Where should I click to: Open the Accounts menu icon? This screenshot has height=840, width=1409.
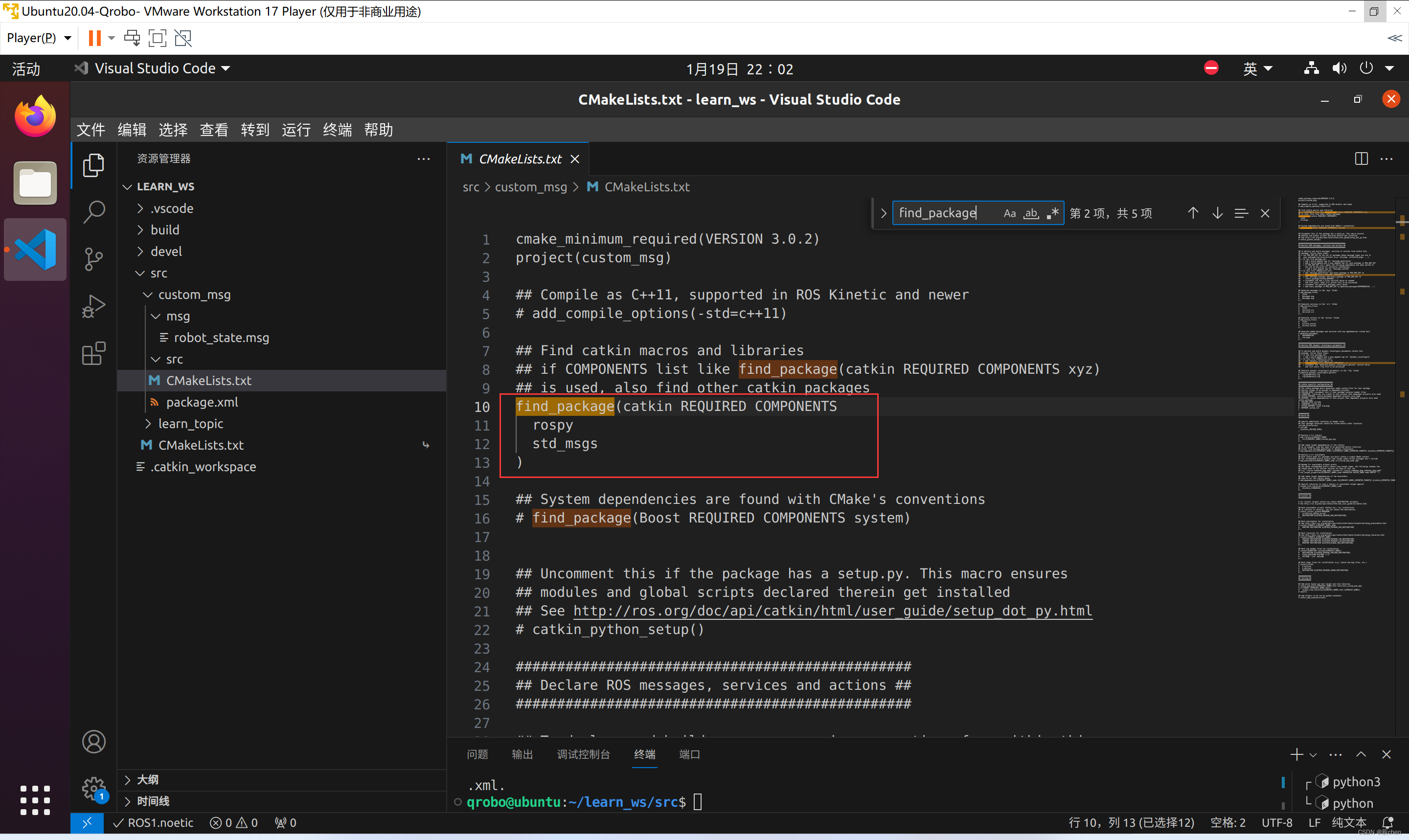point(93,742)
